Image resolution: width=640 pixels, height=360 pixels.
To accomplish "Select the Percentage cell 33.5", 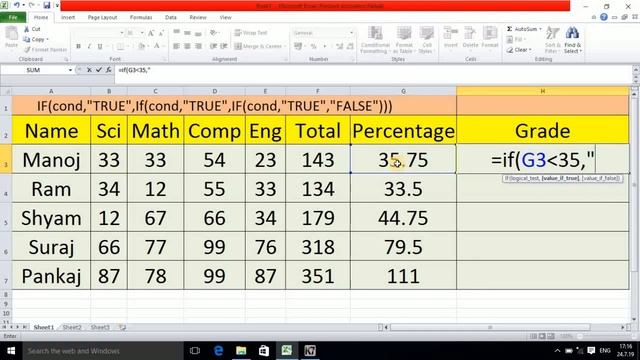I will tap(403, 189).
